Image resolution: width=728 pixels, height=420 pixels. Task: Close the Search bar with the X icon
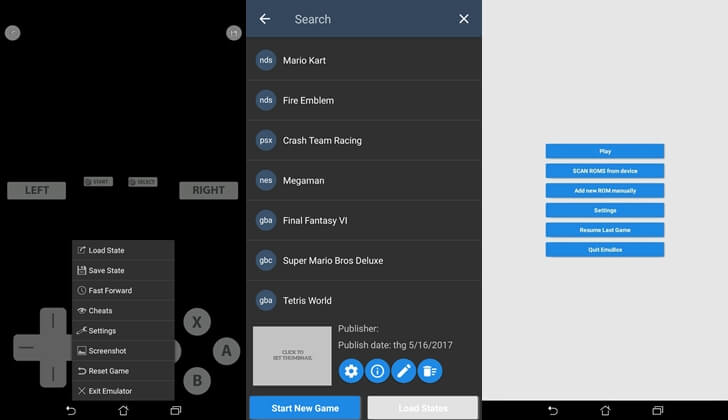click(463, 19)
